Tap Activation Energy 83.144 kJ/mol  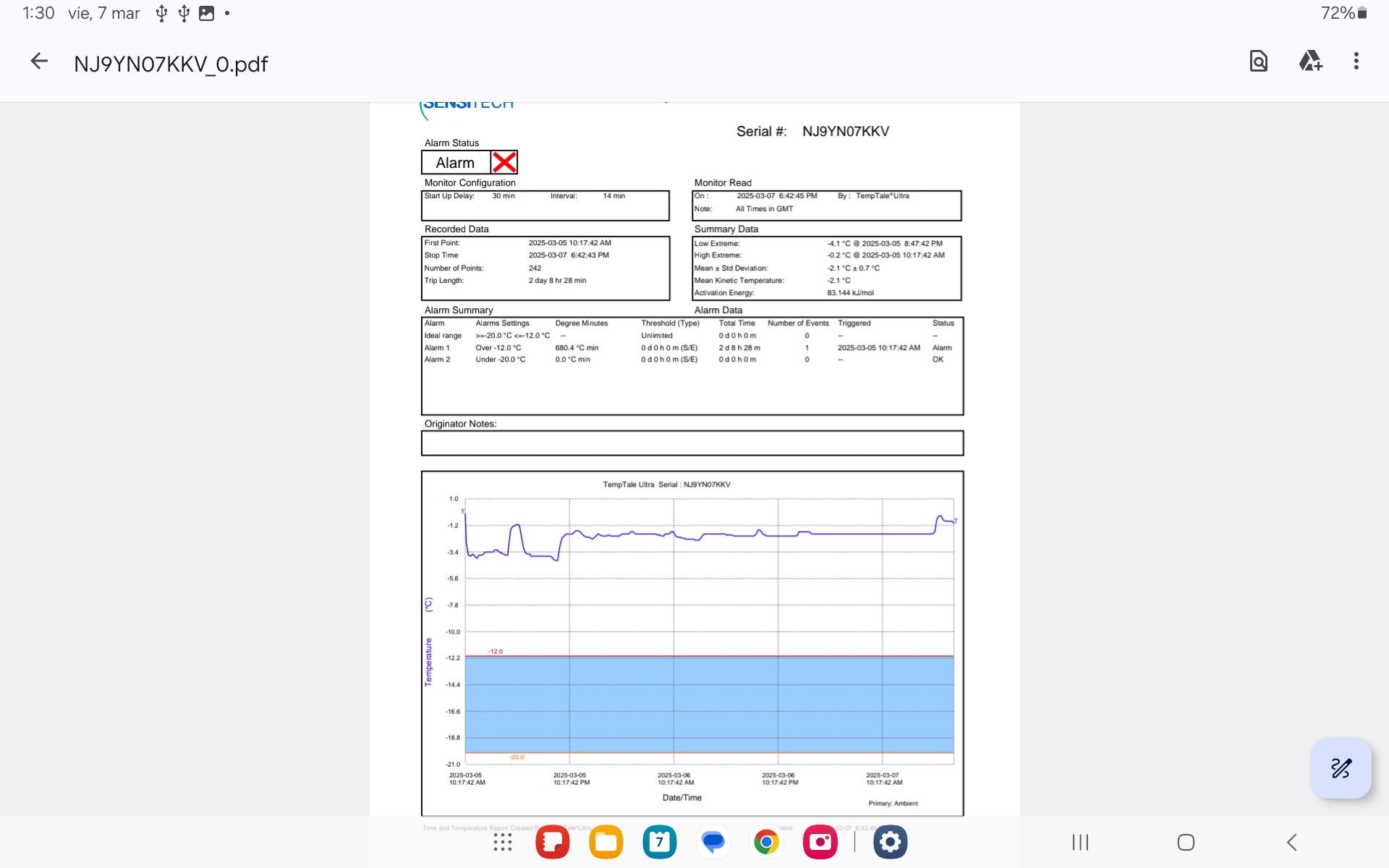pos(850,293)
